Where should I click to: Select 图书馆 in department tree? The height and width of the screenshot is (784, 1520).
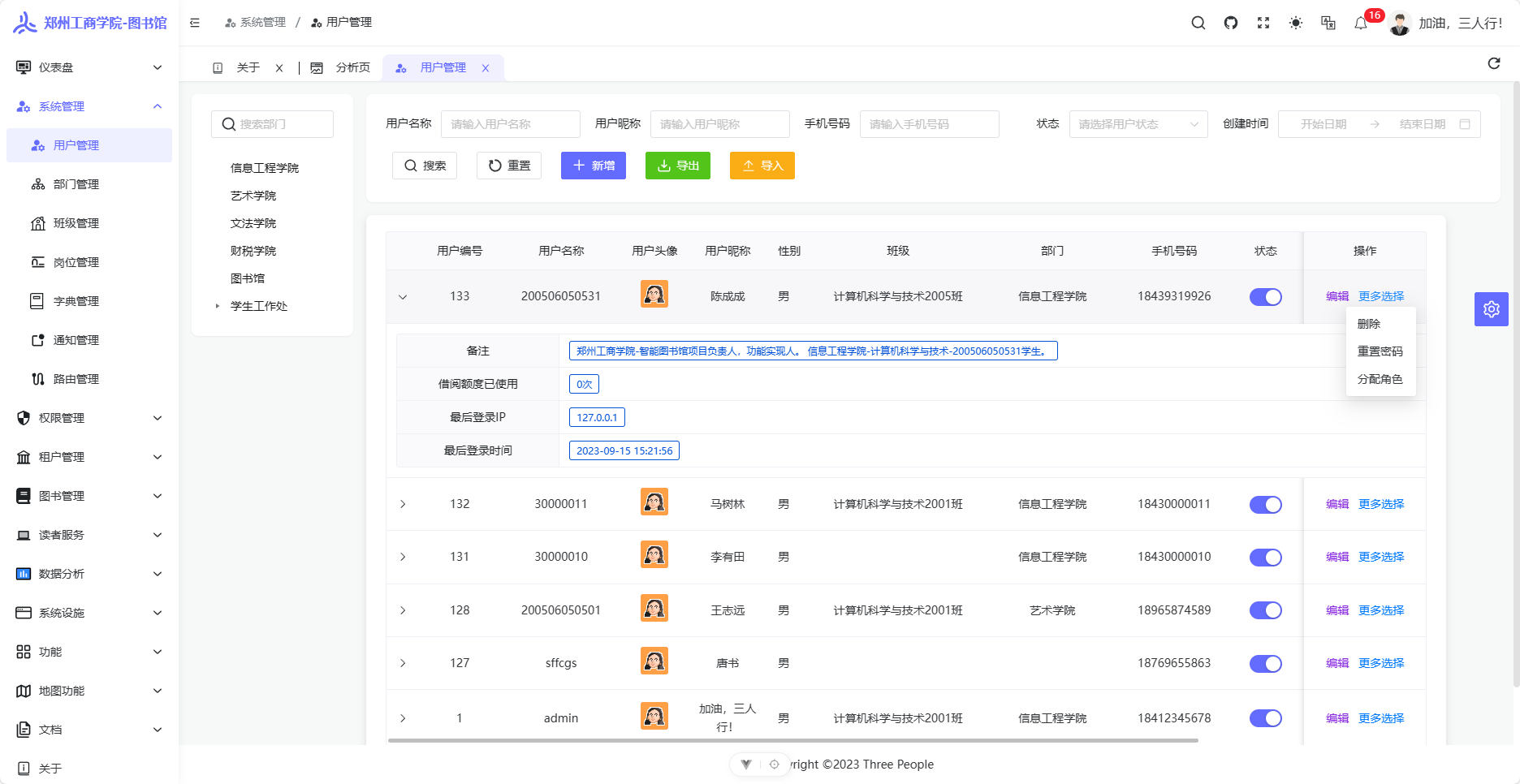(248, 278)
